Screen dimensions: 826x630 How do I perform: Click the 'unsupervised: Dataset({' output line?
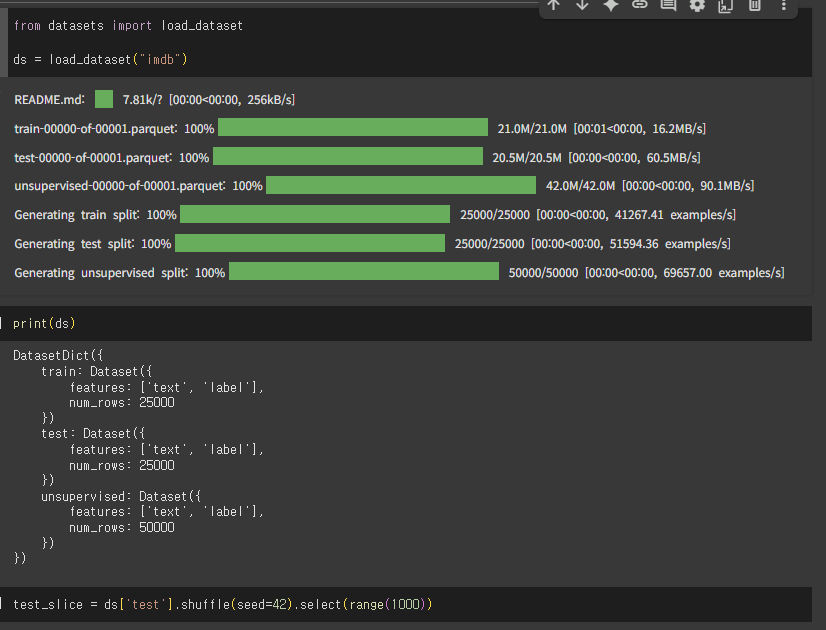[x=121, y=497]
